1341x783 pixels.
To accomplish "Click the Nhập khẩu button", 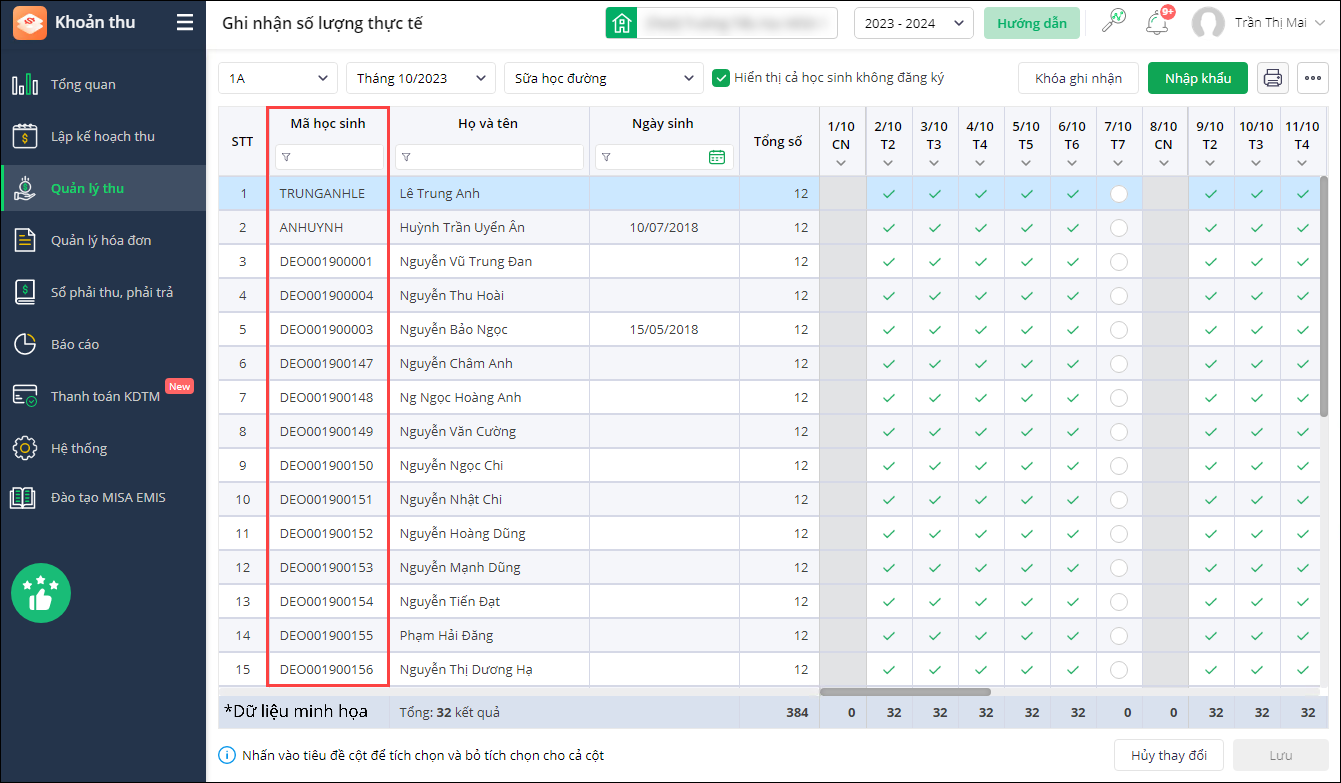I will (1197, 78).
